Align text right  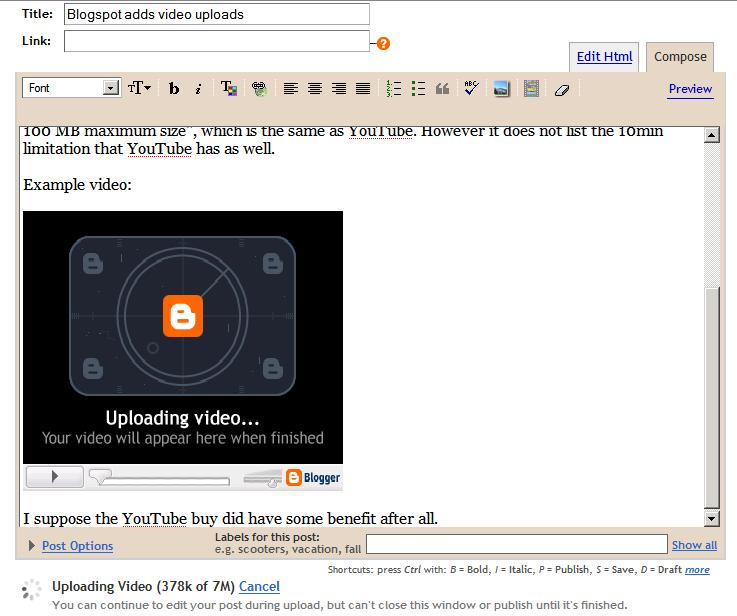[339, 88]
